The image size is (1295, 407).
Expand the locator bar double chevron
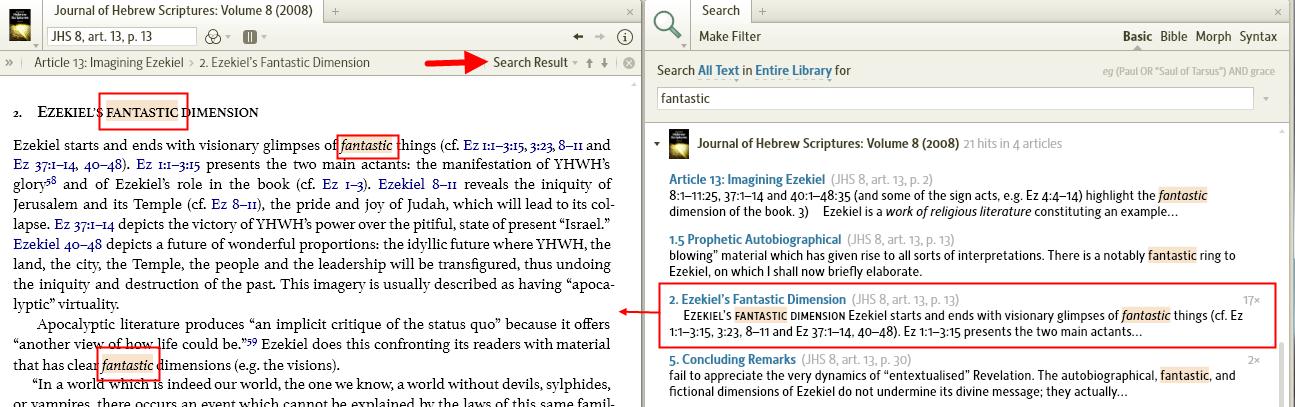[x=9, y=62]
